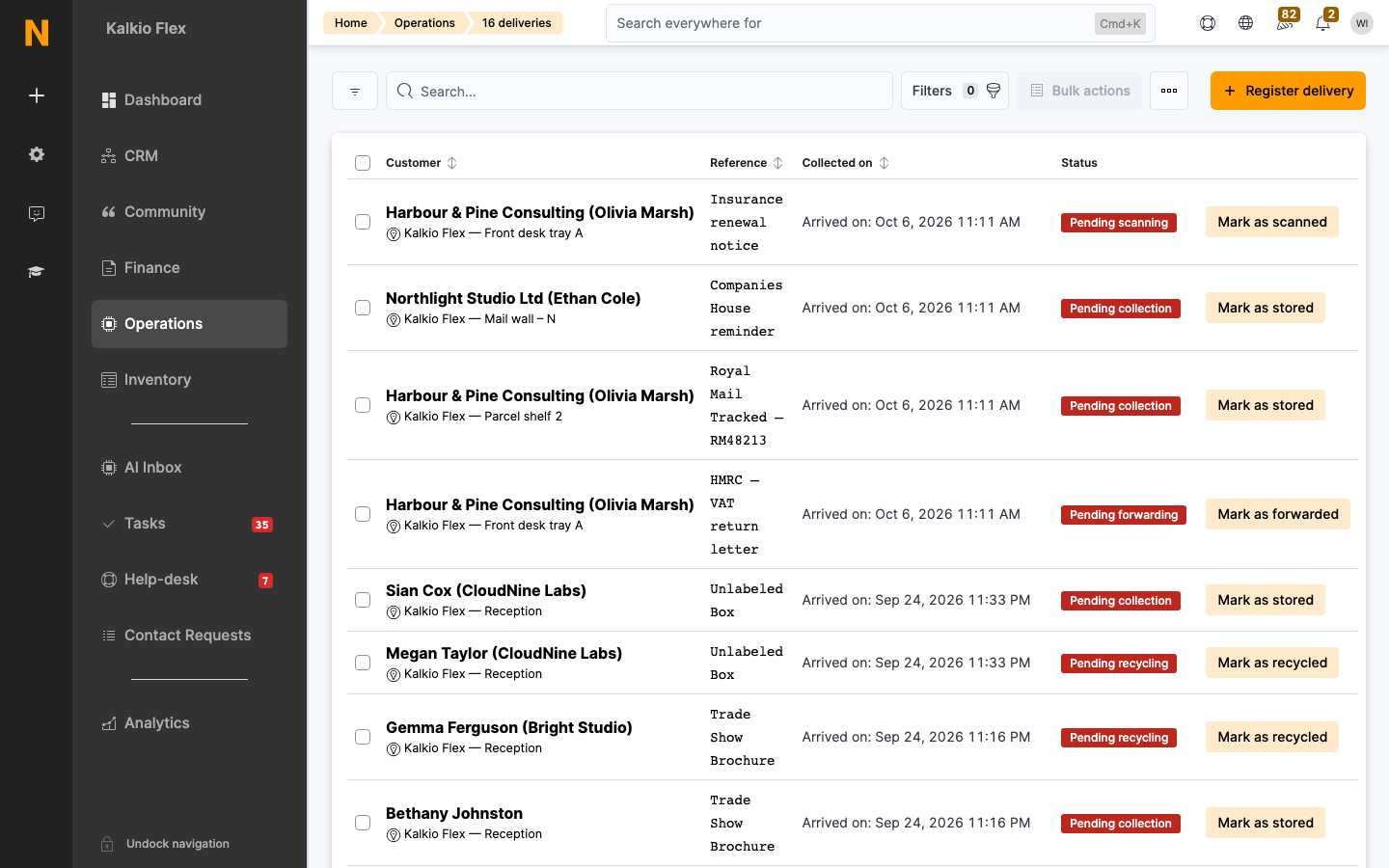Sort by Collected on column arrows
The image size is (1389, 868).
884,163
